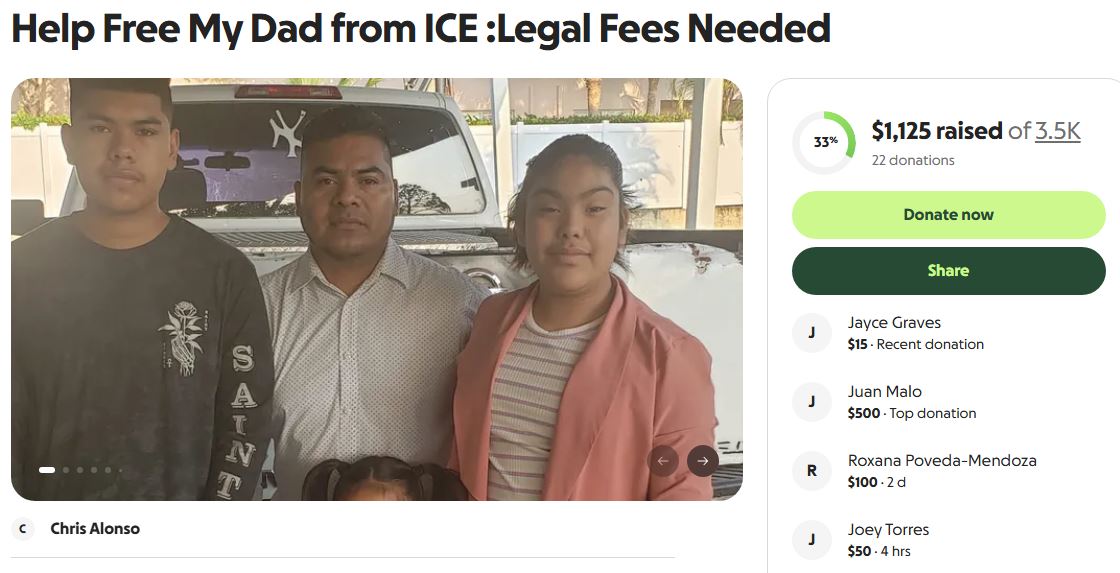Go back using the left arrow carousel button

tap(663, 461)
